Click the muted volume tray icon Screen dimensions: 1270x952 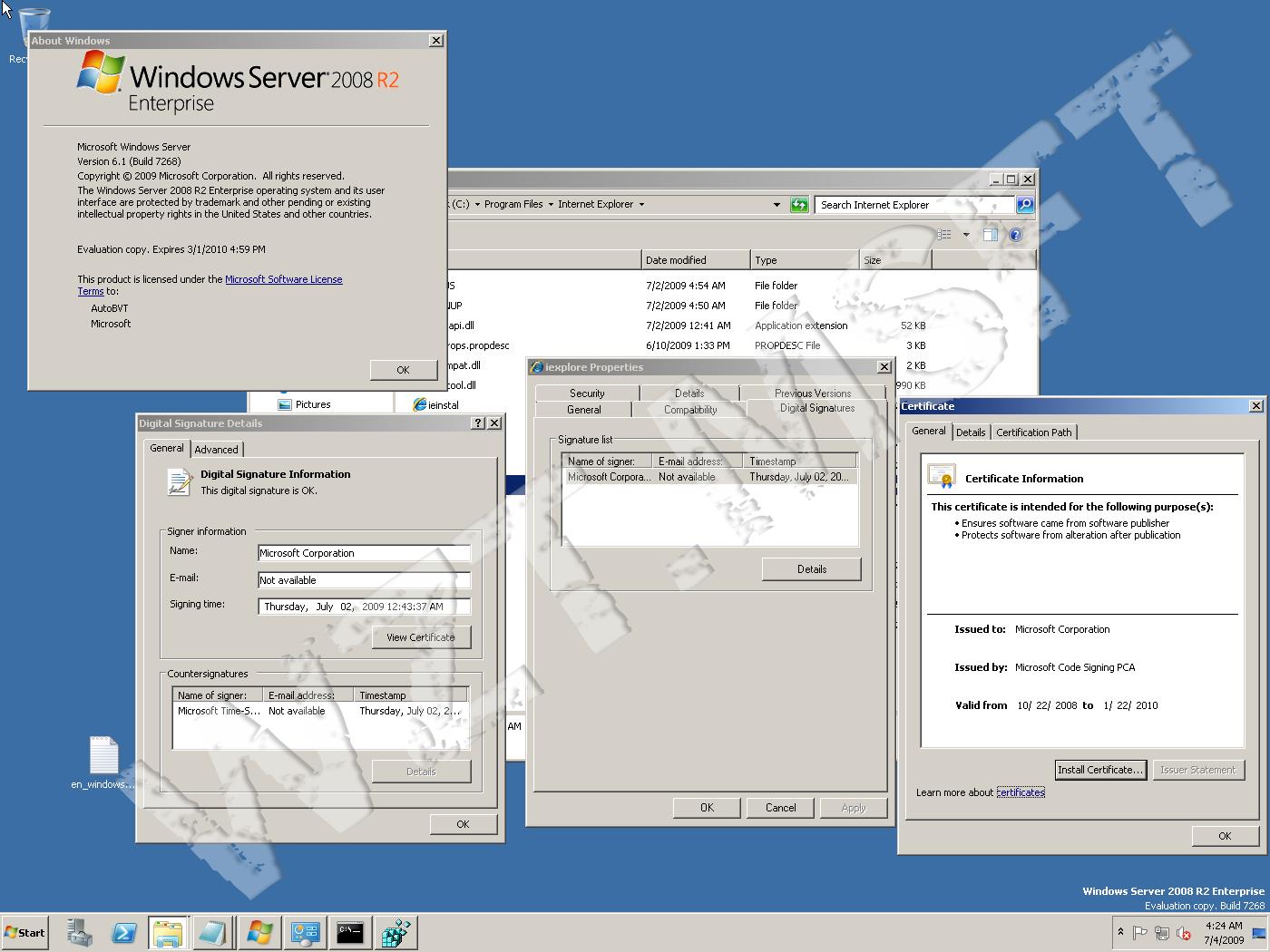1183,932
